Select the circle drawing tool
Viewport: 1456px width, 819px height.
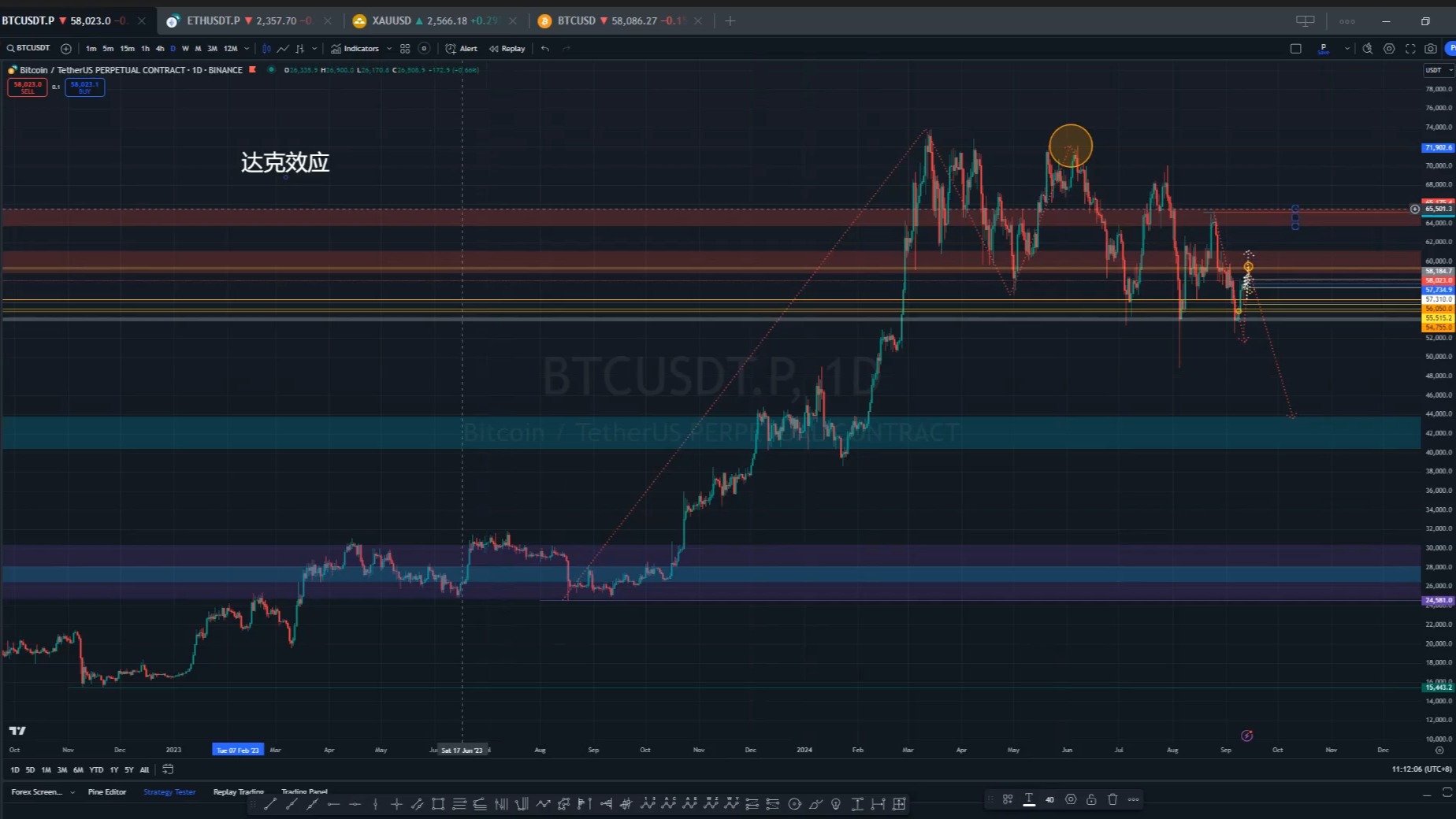pos(794,804)
